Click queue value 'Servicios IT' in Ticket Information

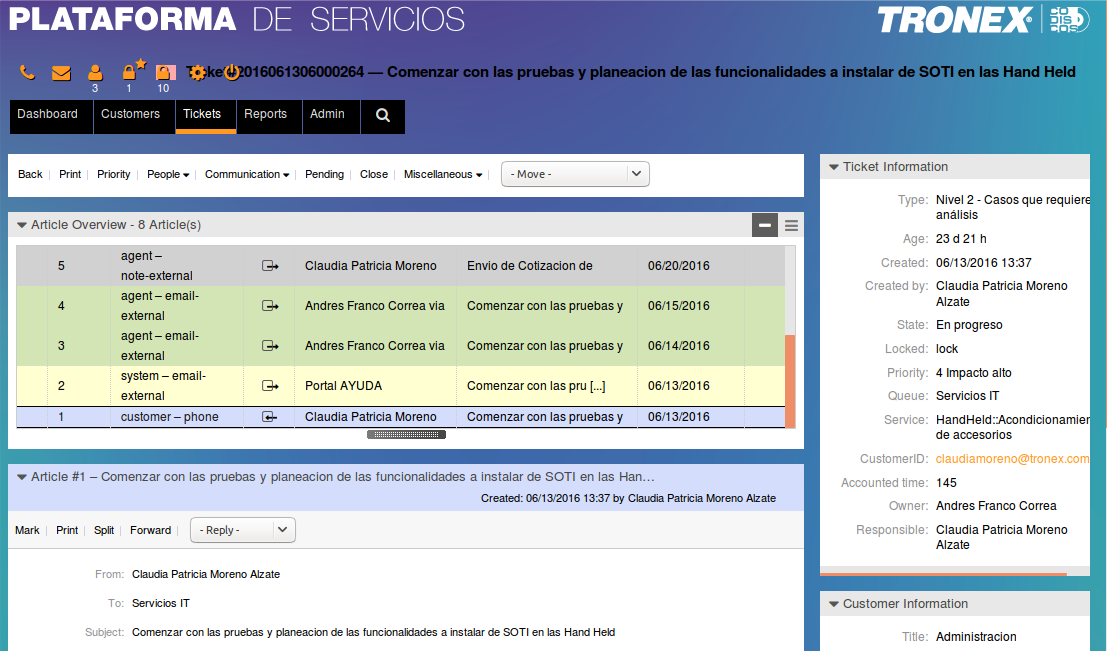967,396
